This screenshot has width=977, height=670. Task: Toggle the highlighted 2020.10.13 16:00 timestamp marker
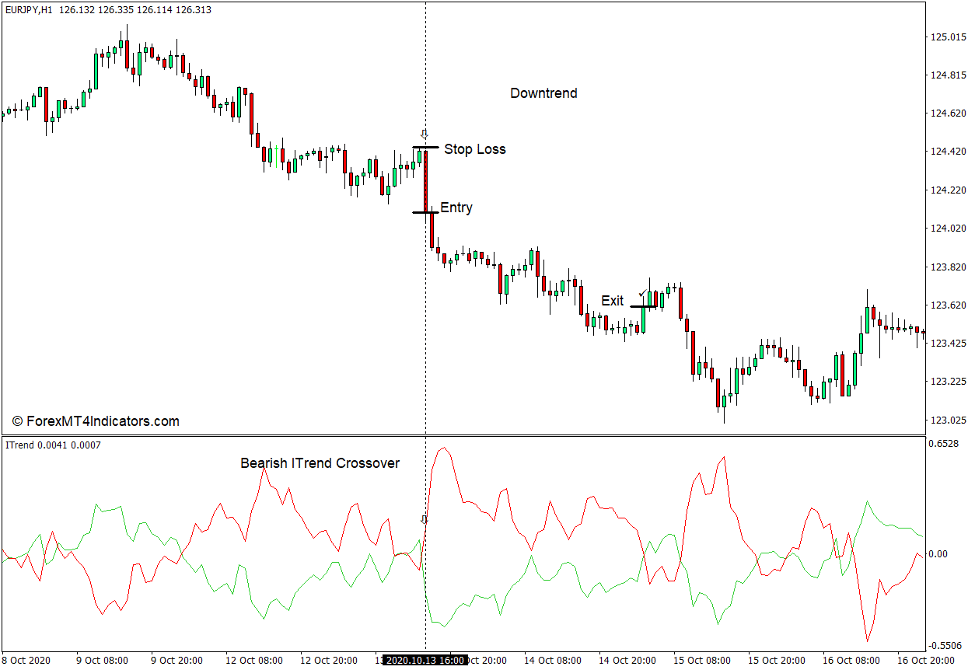[425, 659]
